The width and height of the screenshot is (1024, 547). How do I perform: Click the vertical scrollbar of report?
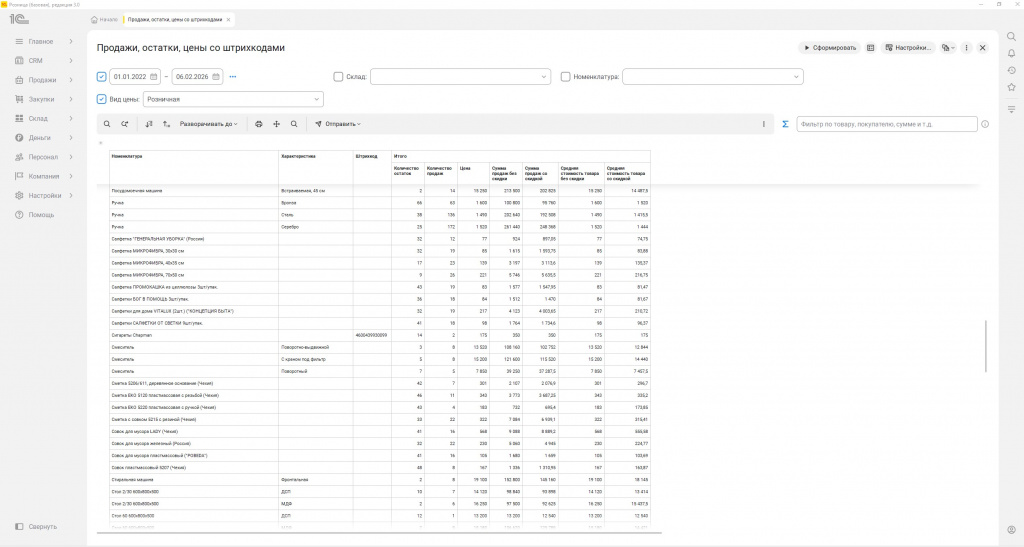coord(985,347)
